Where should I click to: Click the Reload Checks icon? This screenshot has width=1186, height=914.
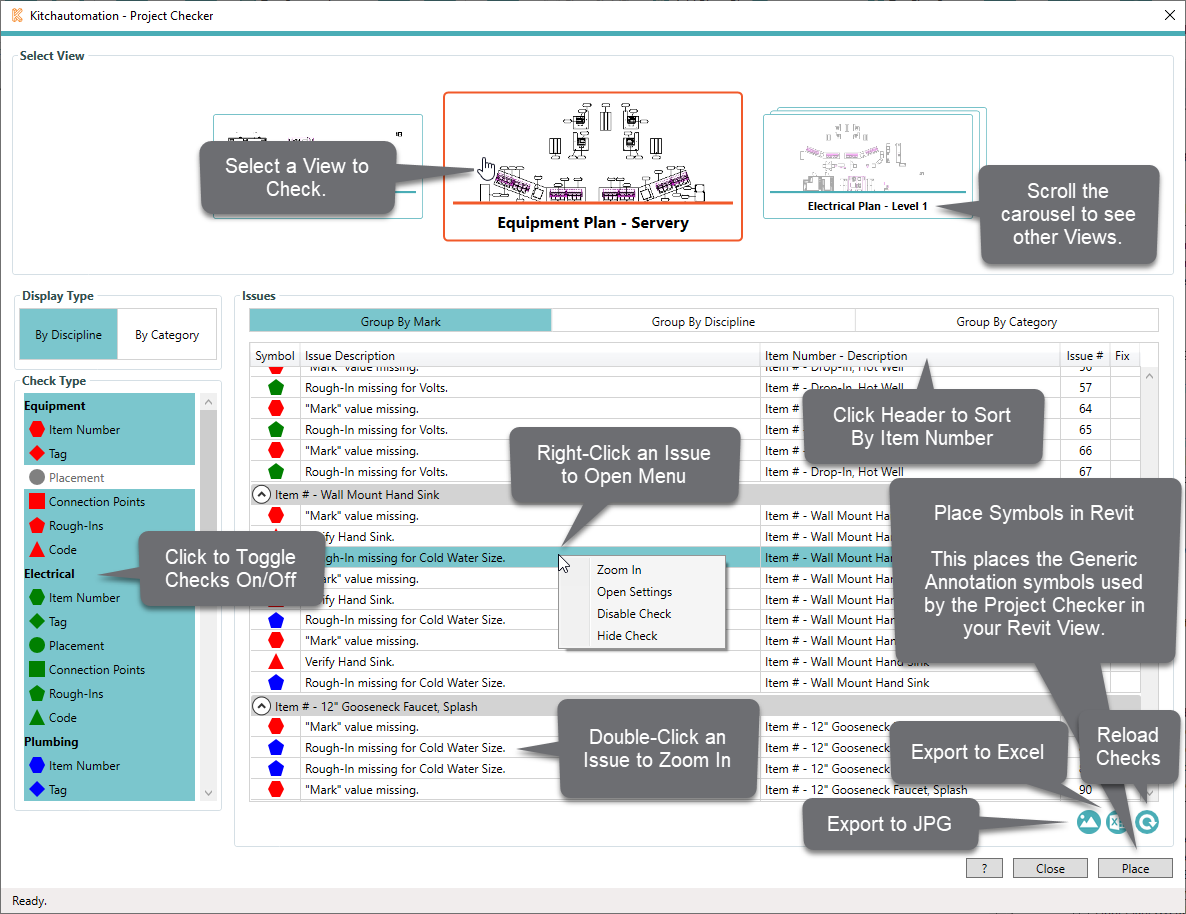(1146, 822)
